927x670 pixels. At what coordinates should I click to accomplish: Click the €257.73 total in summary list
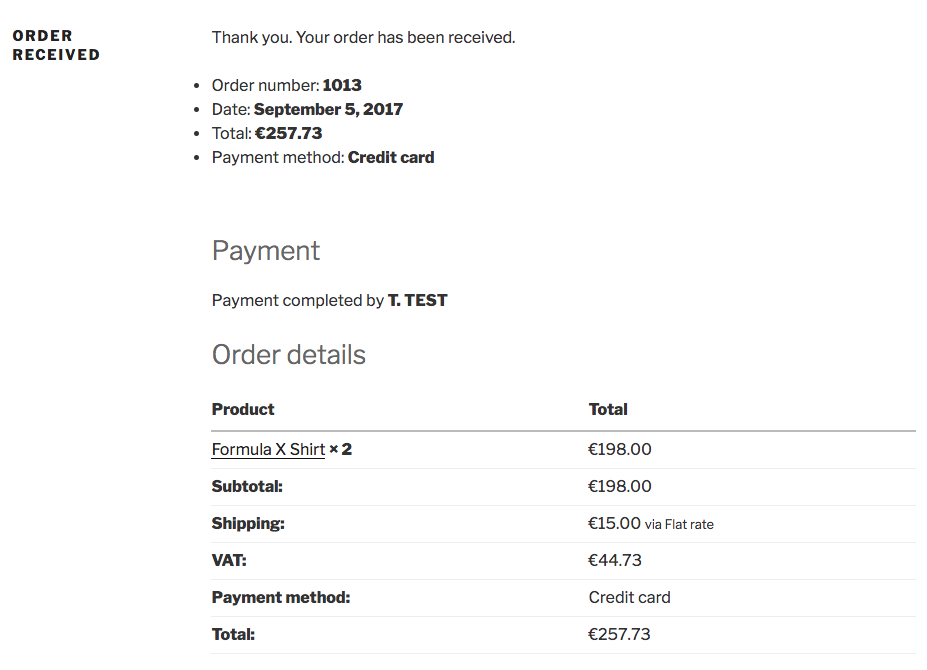(288, 134)
